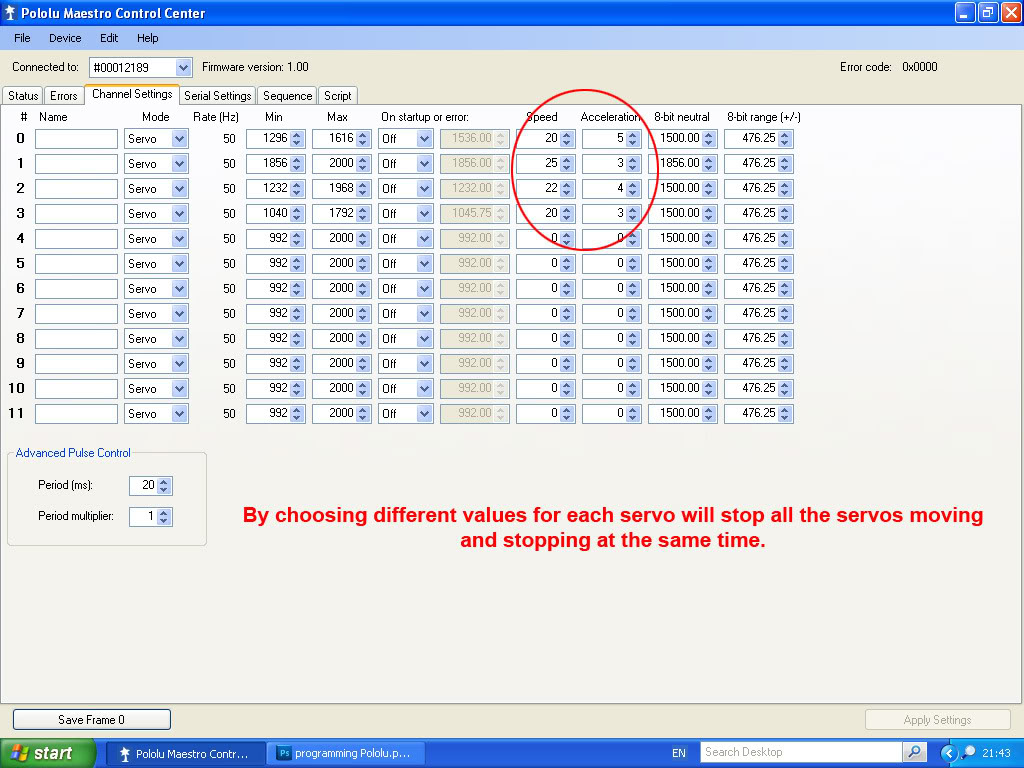Click the Acceleration stepper arrows for channel 0
The height and width of the screenshot is (768, 1024).
(x=632, y=138)
